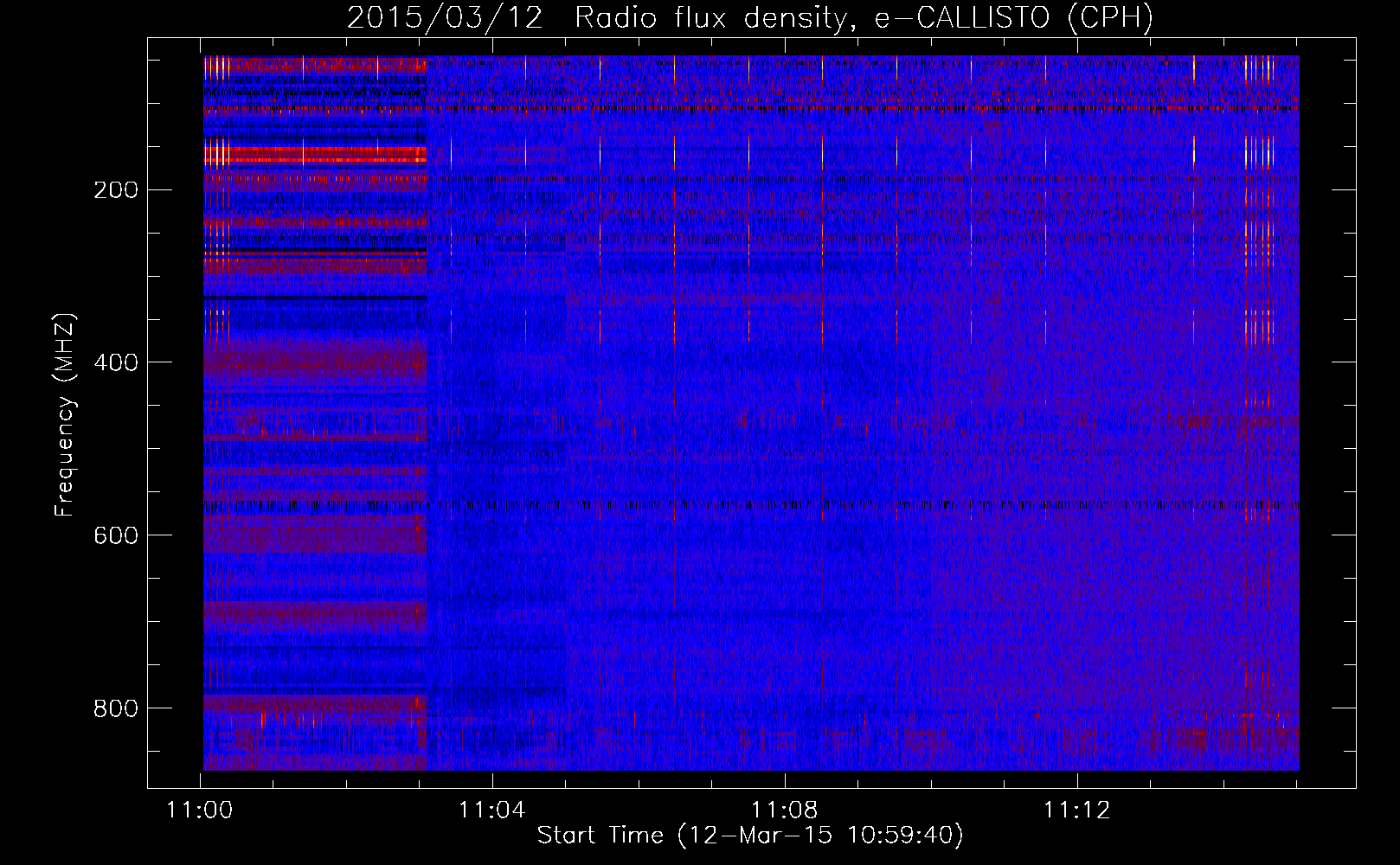Screen dimensions: 1400x865
Task: Click the 600 frequency tick label
Action: 116,535
